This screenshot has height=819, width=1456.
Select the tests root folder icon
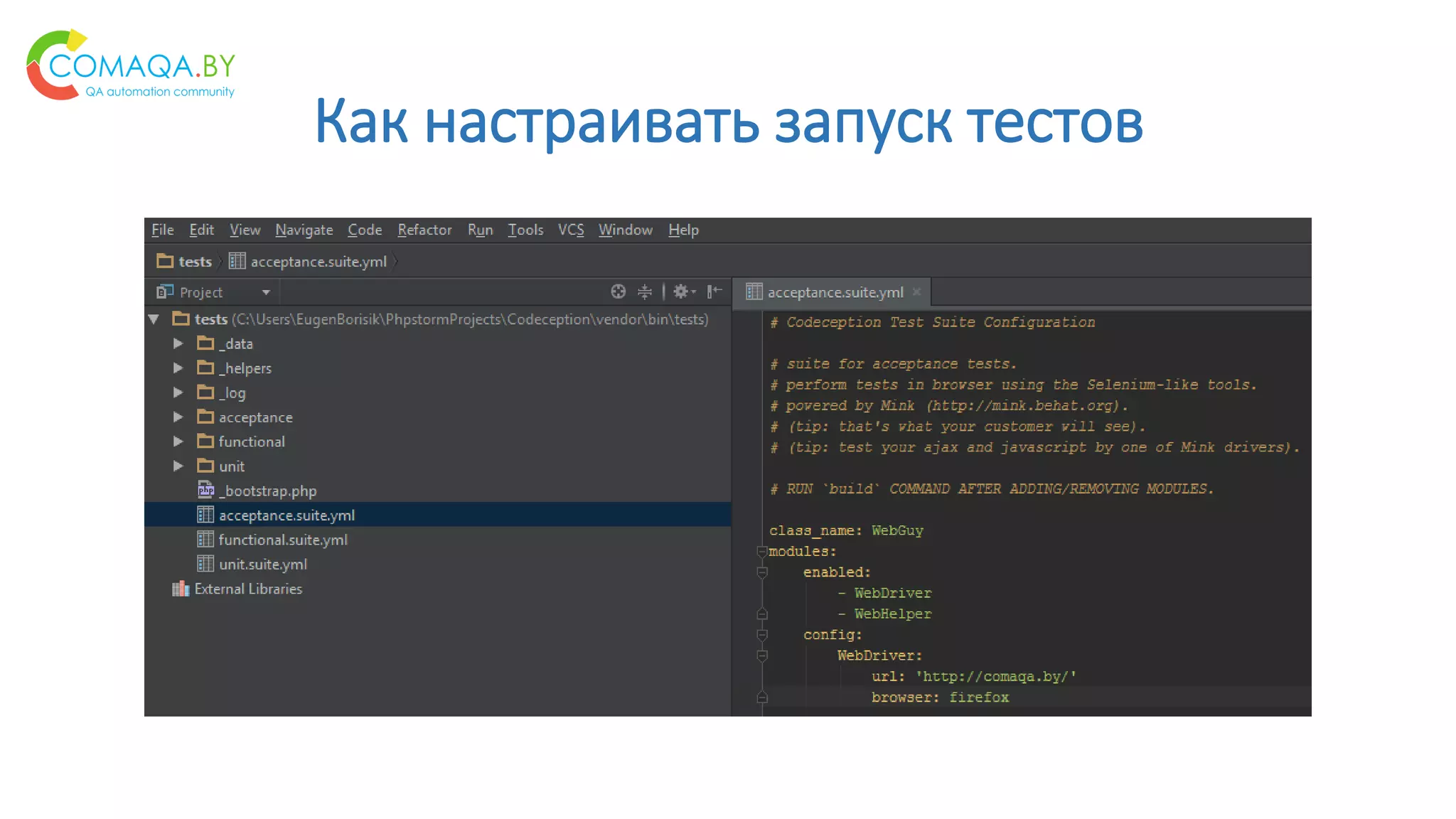coord(181,318)
